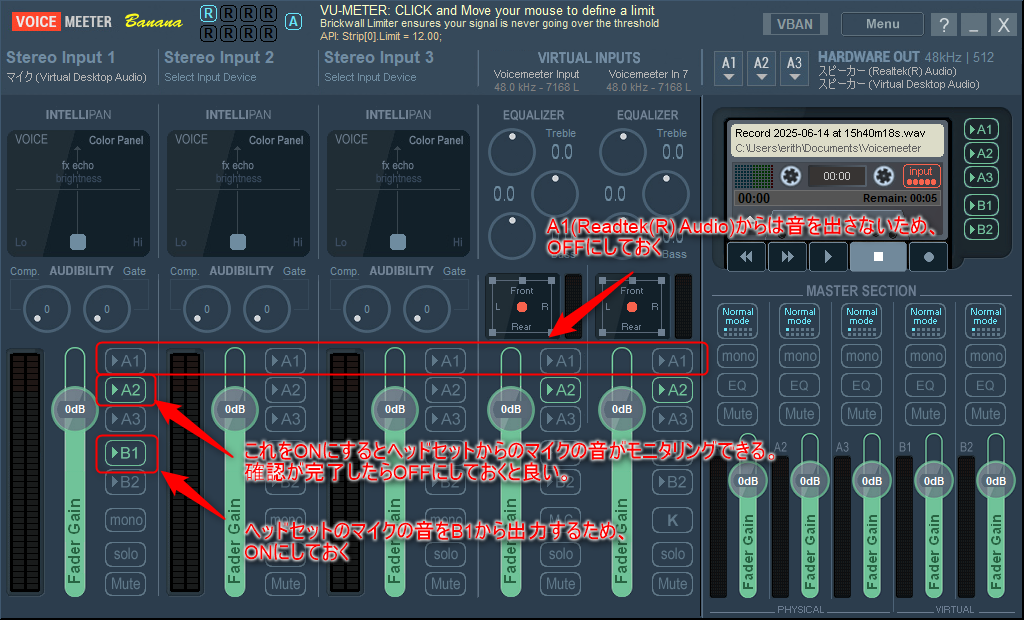Click the left cassette reel icon
The image size is (1024, 620).
point(790,176)
